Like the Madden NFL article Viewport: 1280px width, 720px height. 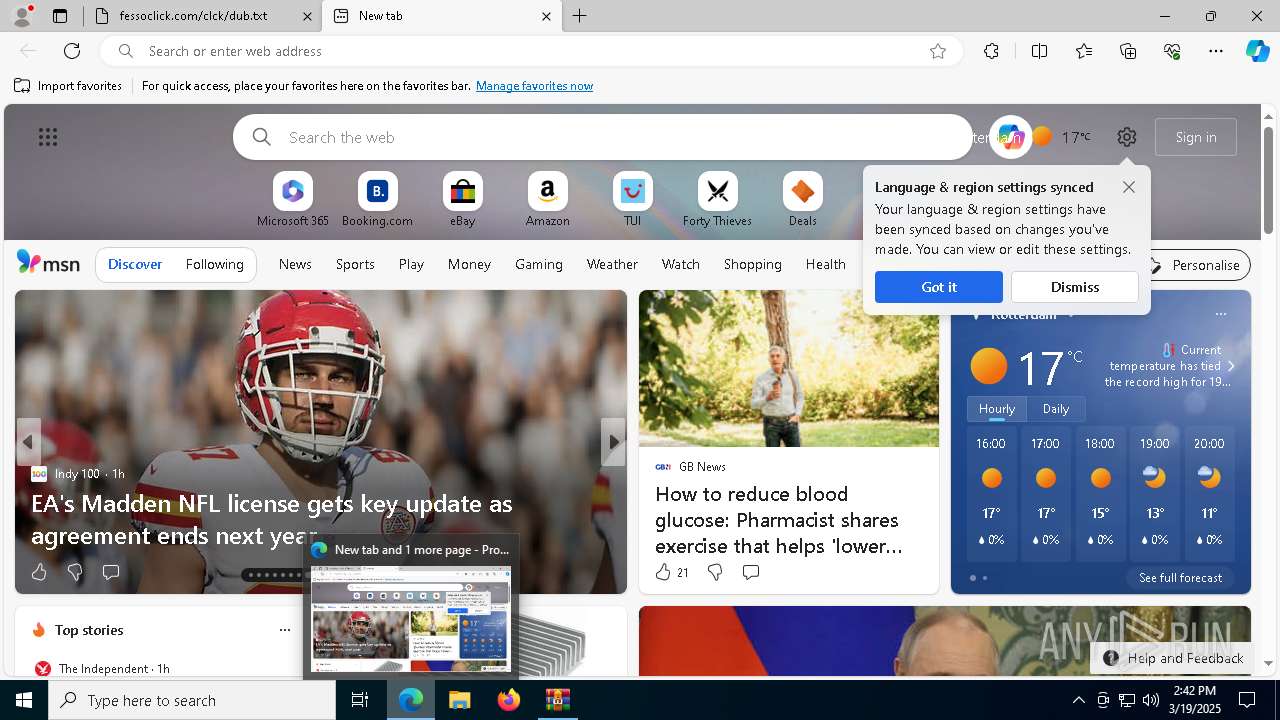click(39, 572)
